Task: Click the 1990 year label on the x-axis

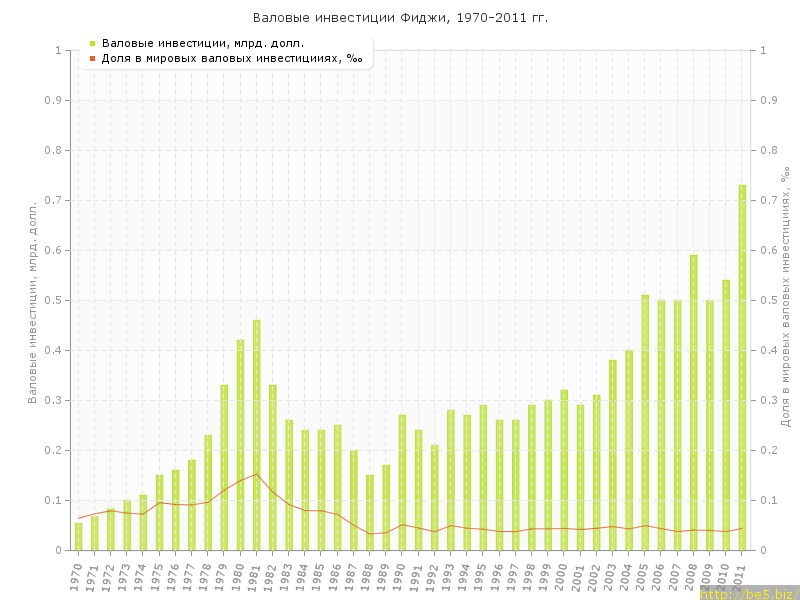Action: [400, 576]
